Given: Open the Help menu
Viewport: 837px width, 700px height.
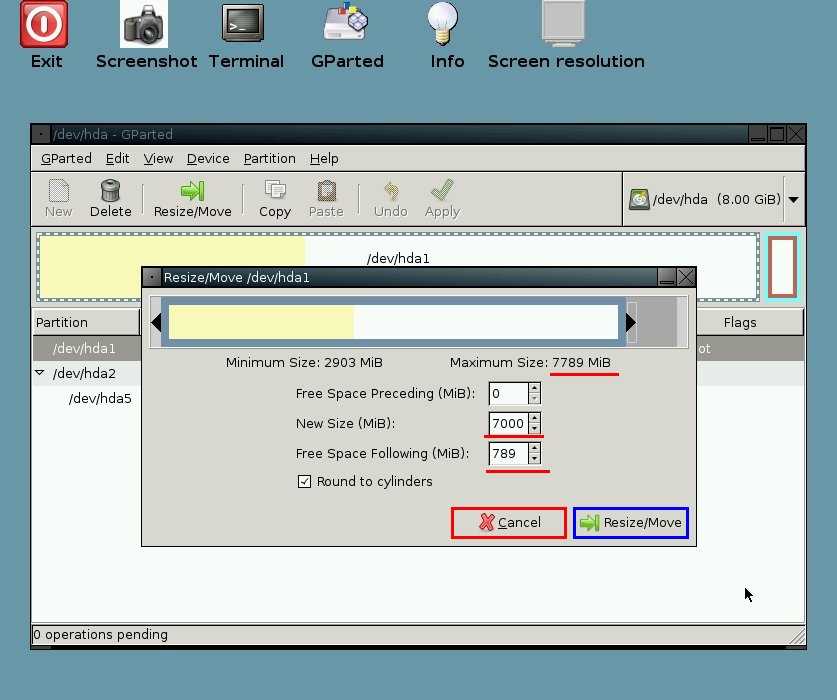Looking at the screenshot, I should tap(324, 159).
